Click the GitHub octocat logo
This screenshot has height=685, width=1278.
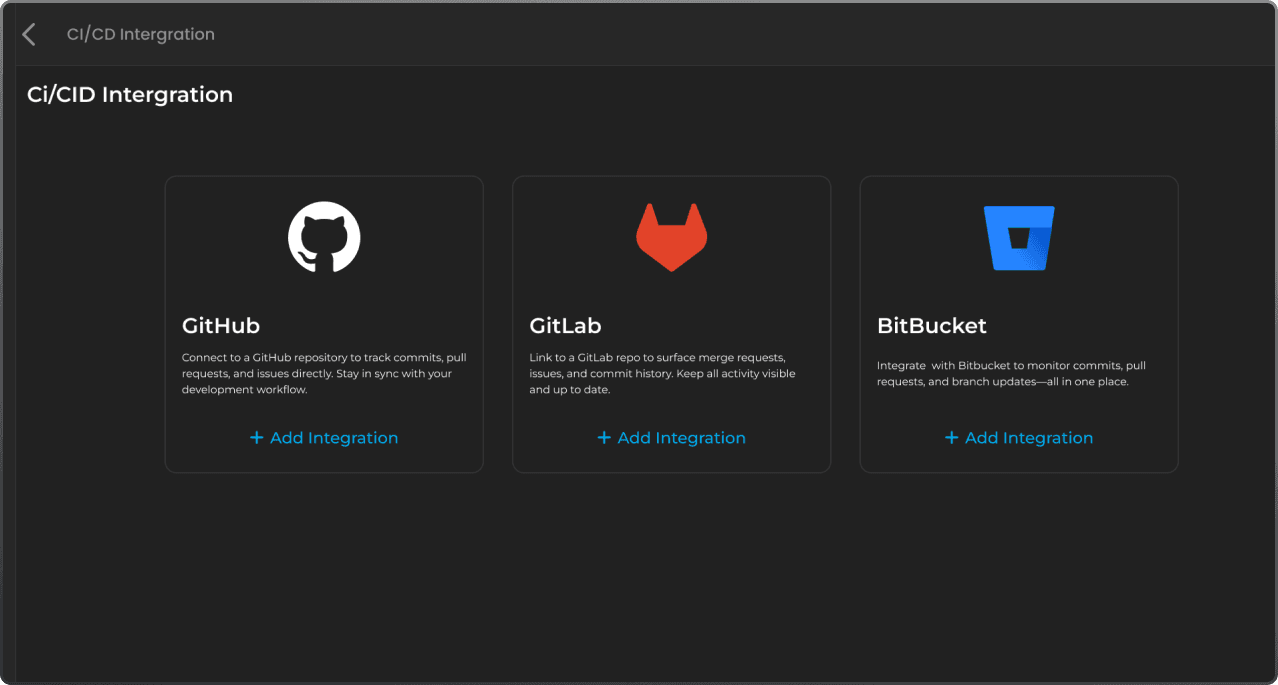click(x=323, y=237)
